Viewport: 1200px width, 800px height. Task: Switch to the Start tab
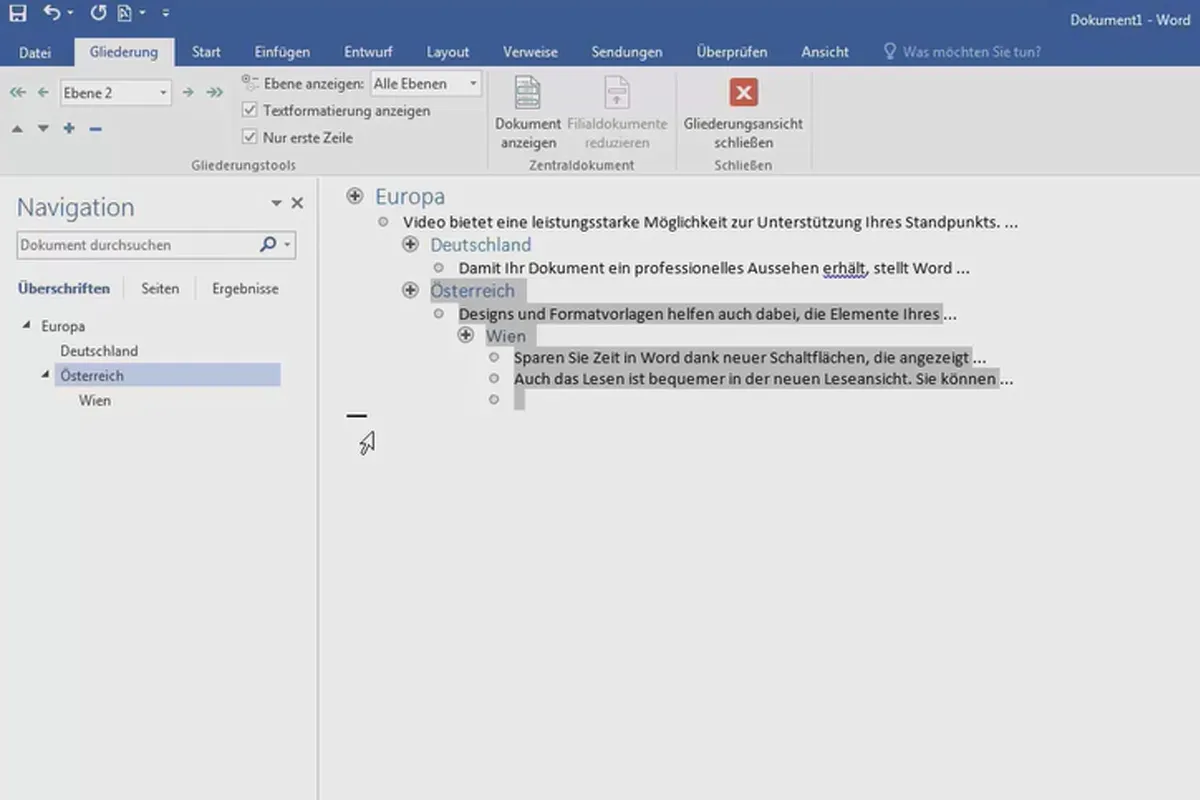point(206,52)
